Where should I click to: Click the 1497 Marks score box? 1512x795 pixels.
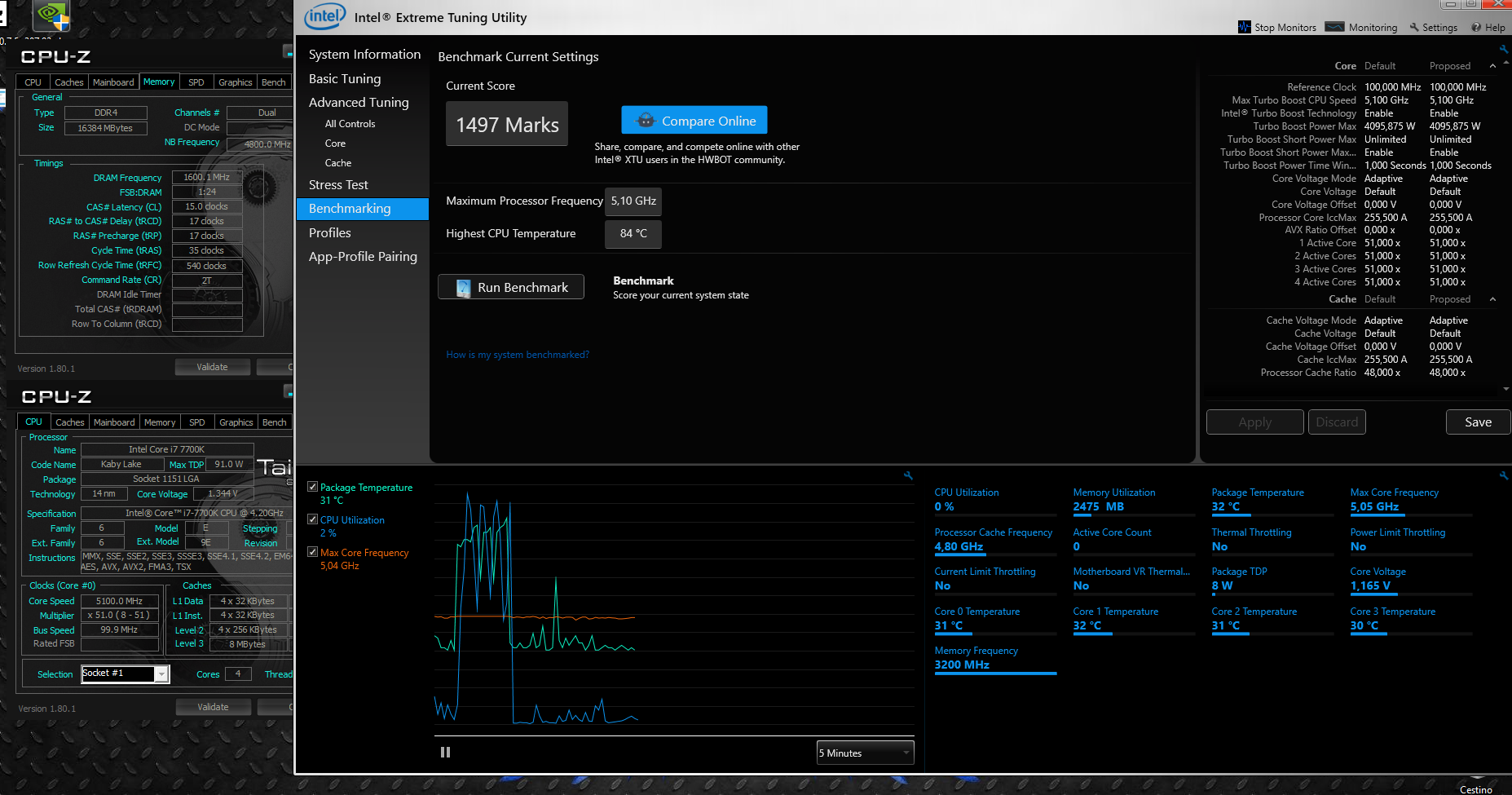coord(507,124)
